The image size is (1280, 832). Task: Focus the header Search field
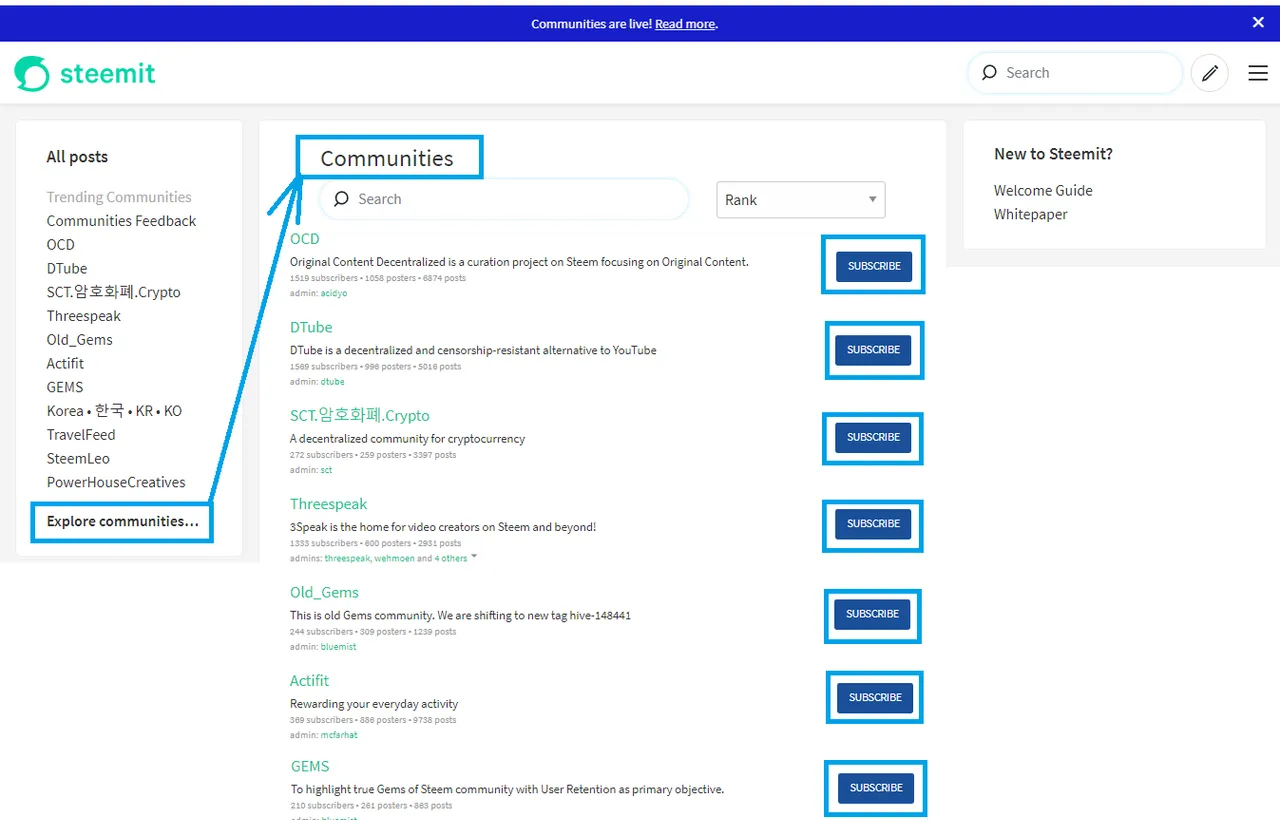pyautogui.click(x=1075, y=73)
